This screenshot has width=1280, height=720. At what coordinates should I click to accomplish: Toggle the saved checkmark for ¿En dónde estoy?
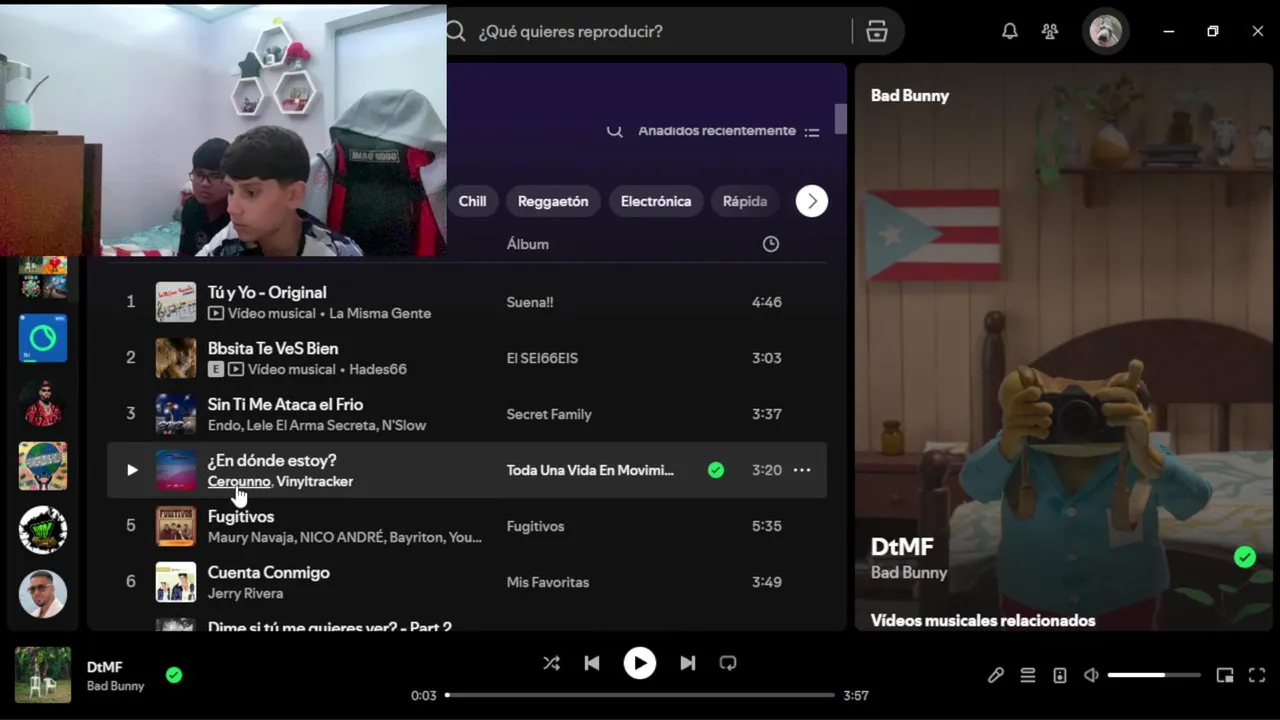coord(716,470)
